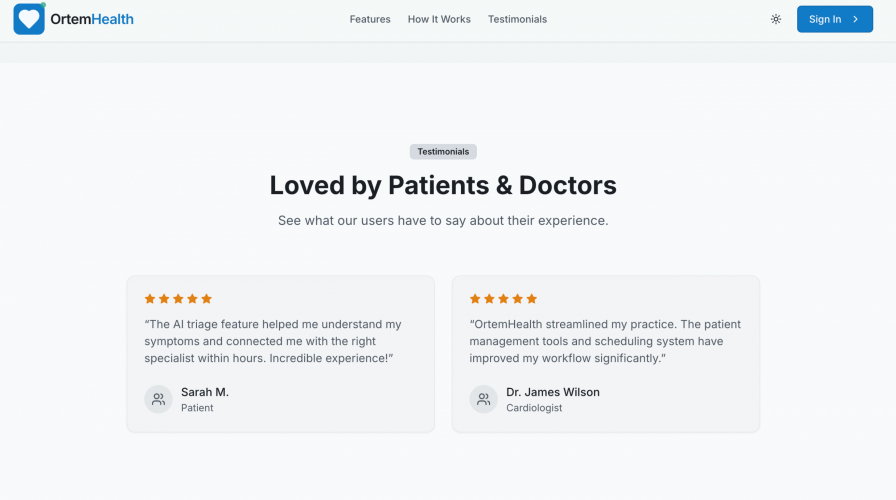
Task: Click the Dr. James Wilson reviewer name
Action: [553, 392]
